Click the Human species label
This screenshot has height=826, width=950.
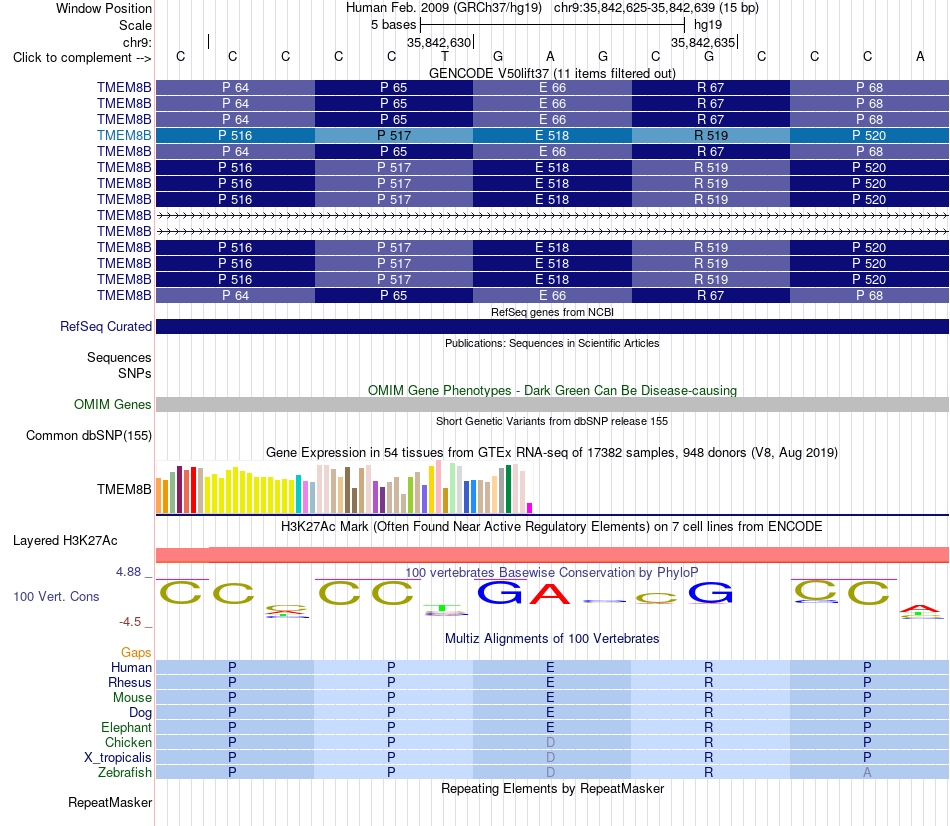(131, 667)
